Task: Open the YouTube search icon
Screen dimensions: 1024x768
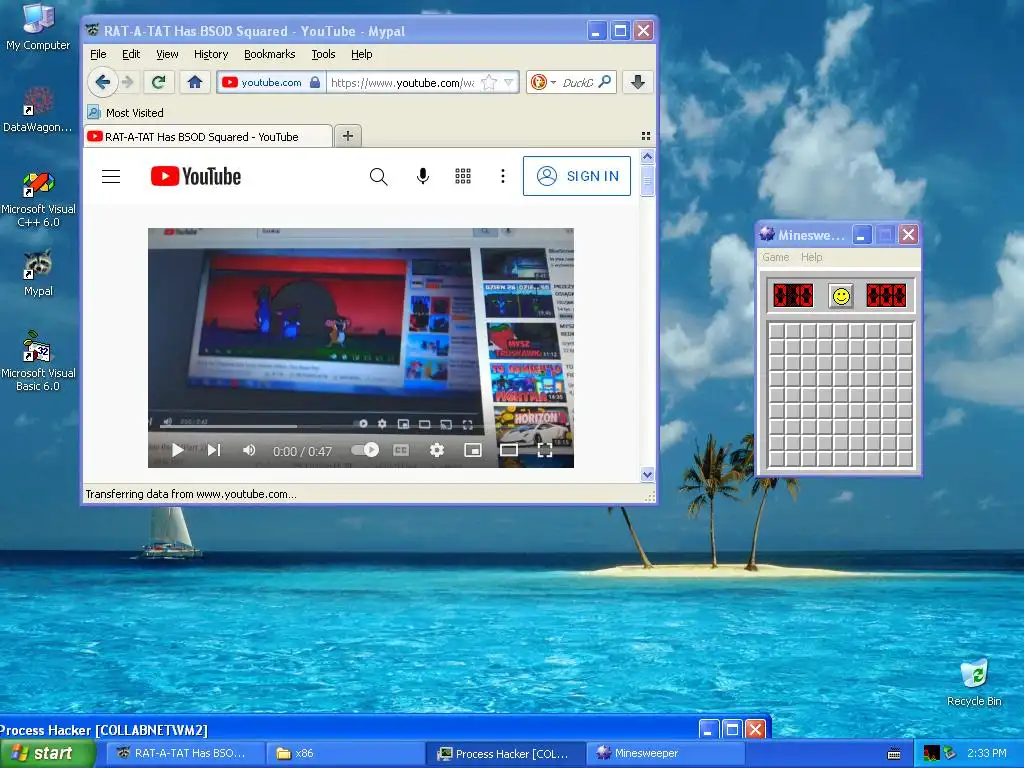Action: [x=378, y=176]
